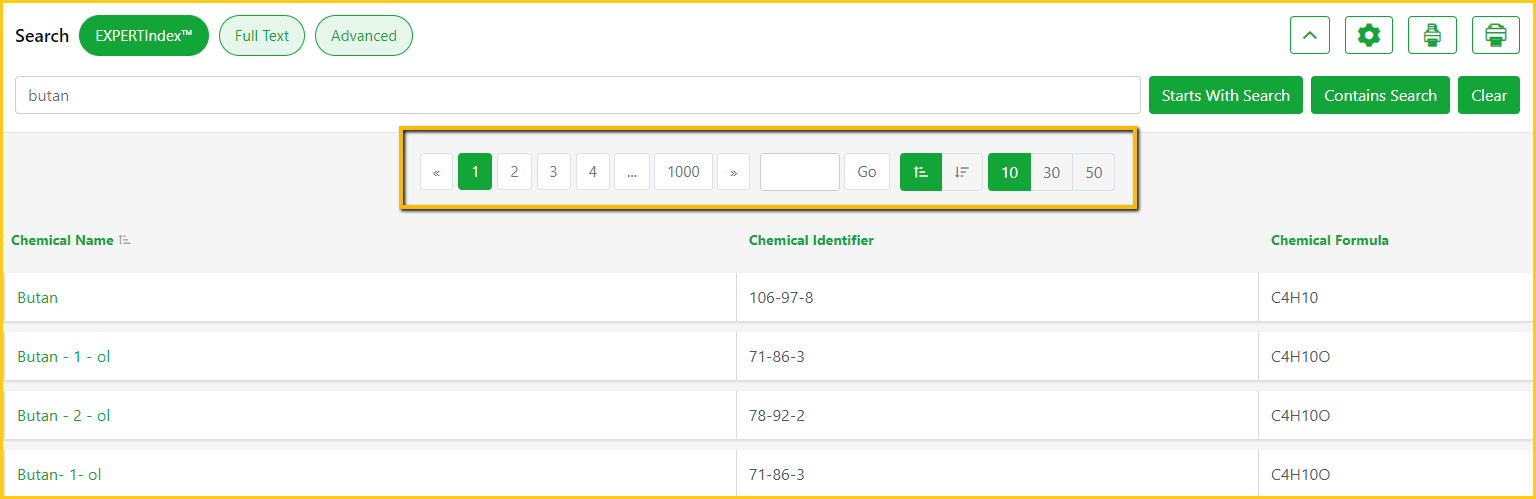This screenshot has height=499, width=1536.
Task: Click the page number input field
Action: click(x=799, y=172)
